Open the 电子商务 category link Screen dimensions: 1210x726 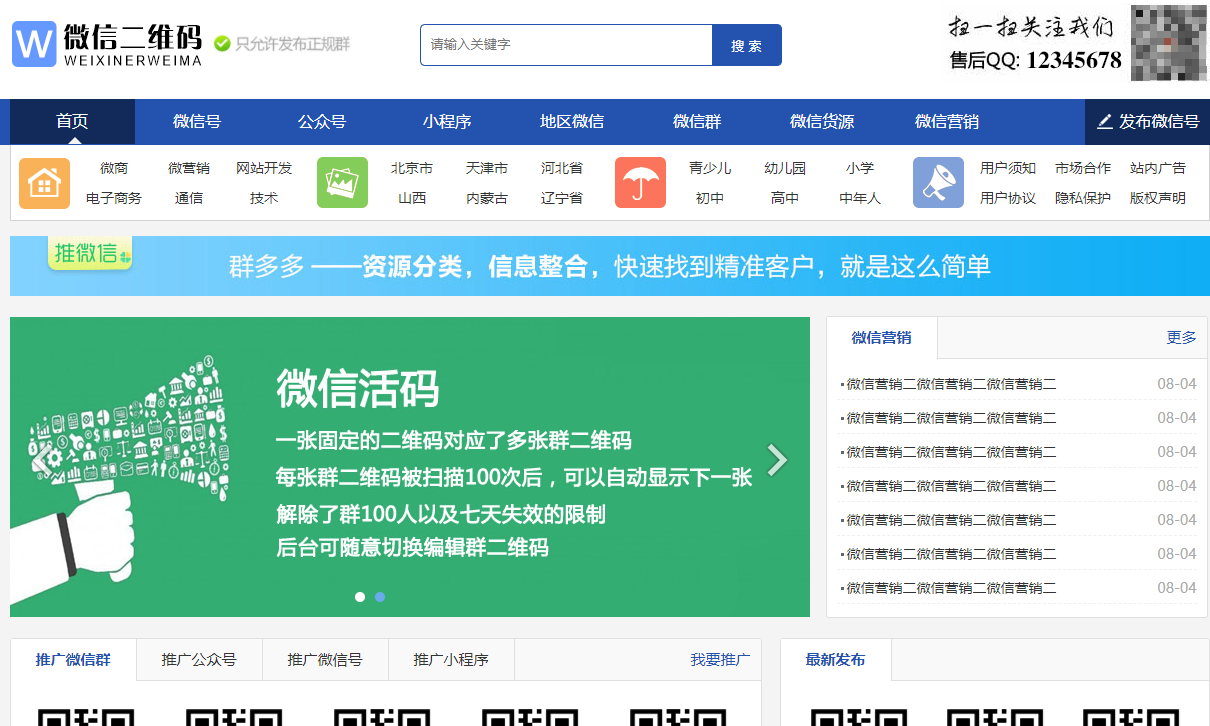[x=114, y=198]
